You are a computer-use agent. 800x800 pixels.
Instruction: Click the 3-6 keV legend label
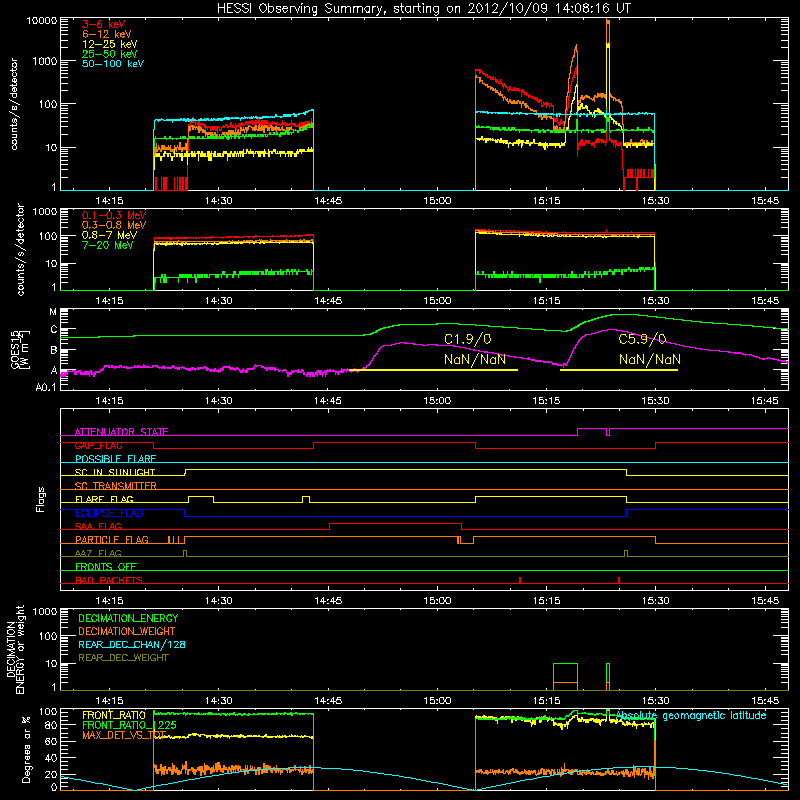point(104,24)
